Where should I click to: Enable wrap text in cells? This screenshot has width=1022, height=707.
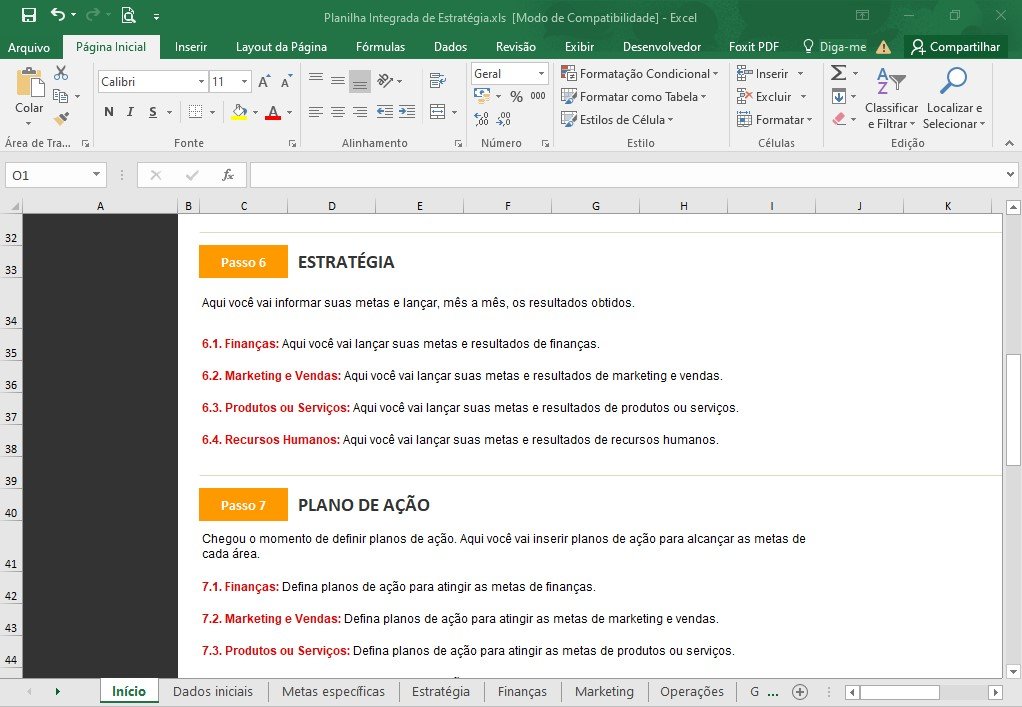(437, 81)
